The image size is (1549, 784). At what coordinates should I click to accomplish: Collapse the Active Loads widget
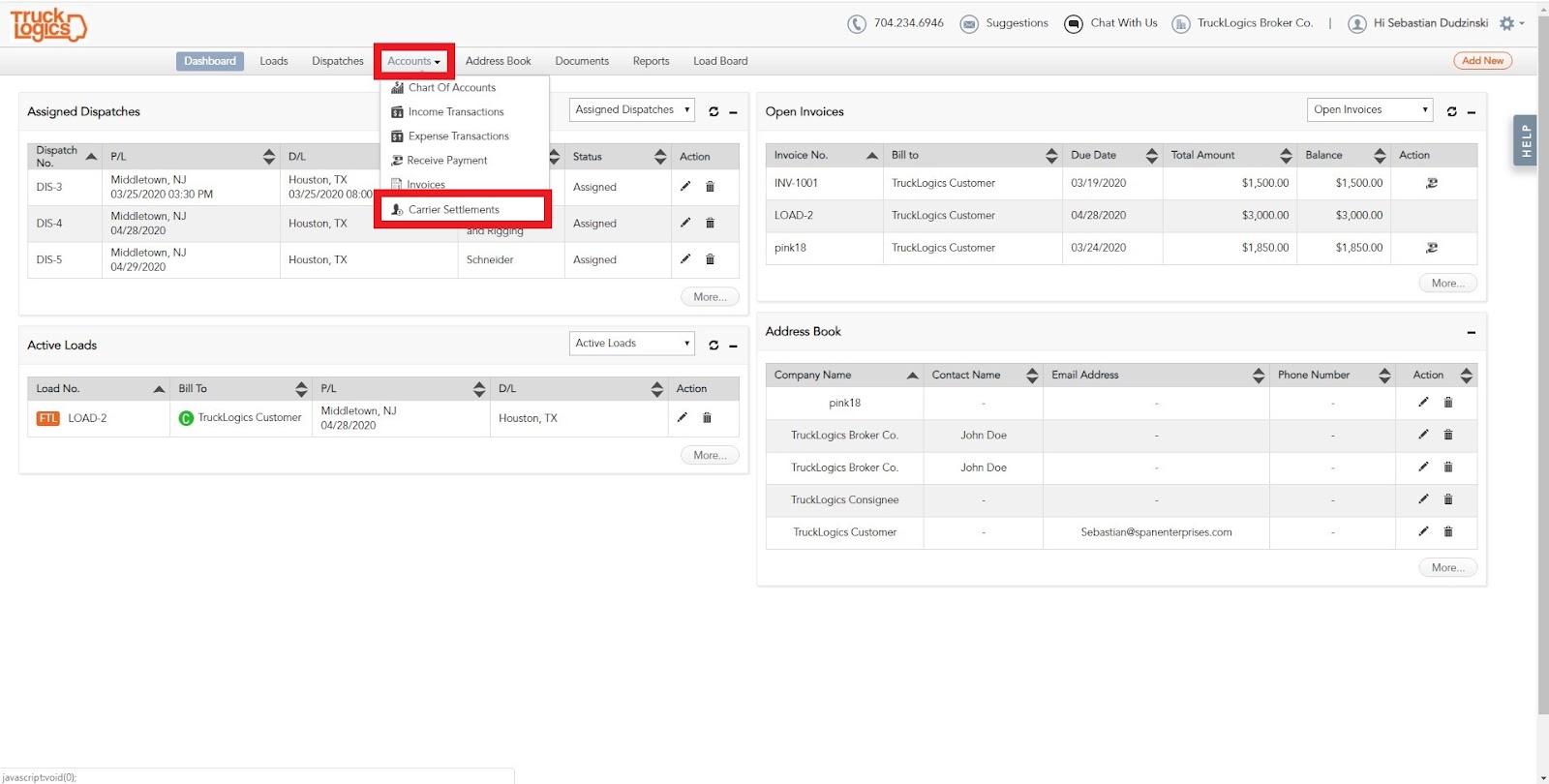click(x=733, y=346)
